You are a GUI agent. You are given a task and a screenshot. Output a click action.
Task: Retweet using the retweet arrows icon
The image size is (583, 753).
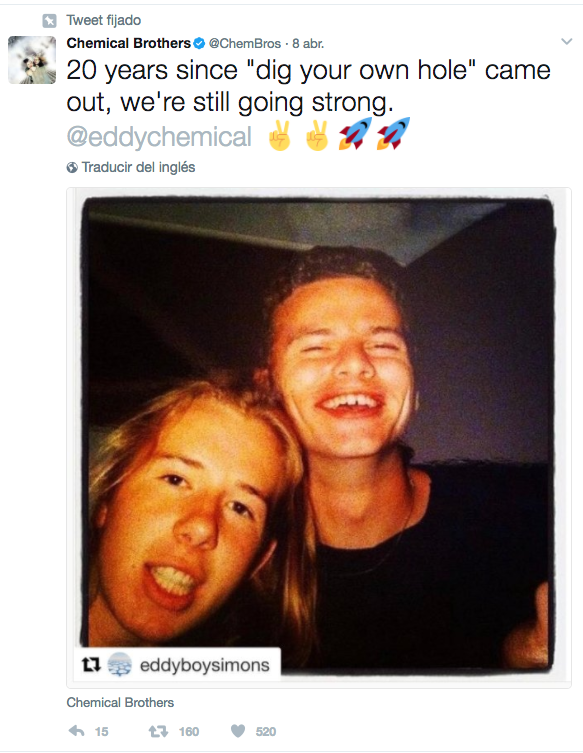click(x=158, y=731)
